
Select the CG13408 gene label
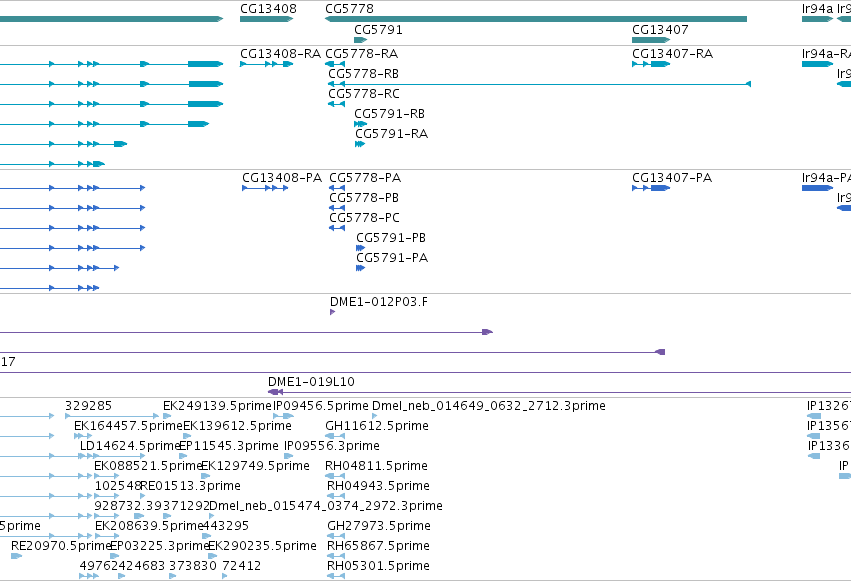click(268, 9)
